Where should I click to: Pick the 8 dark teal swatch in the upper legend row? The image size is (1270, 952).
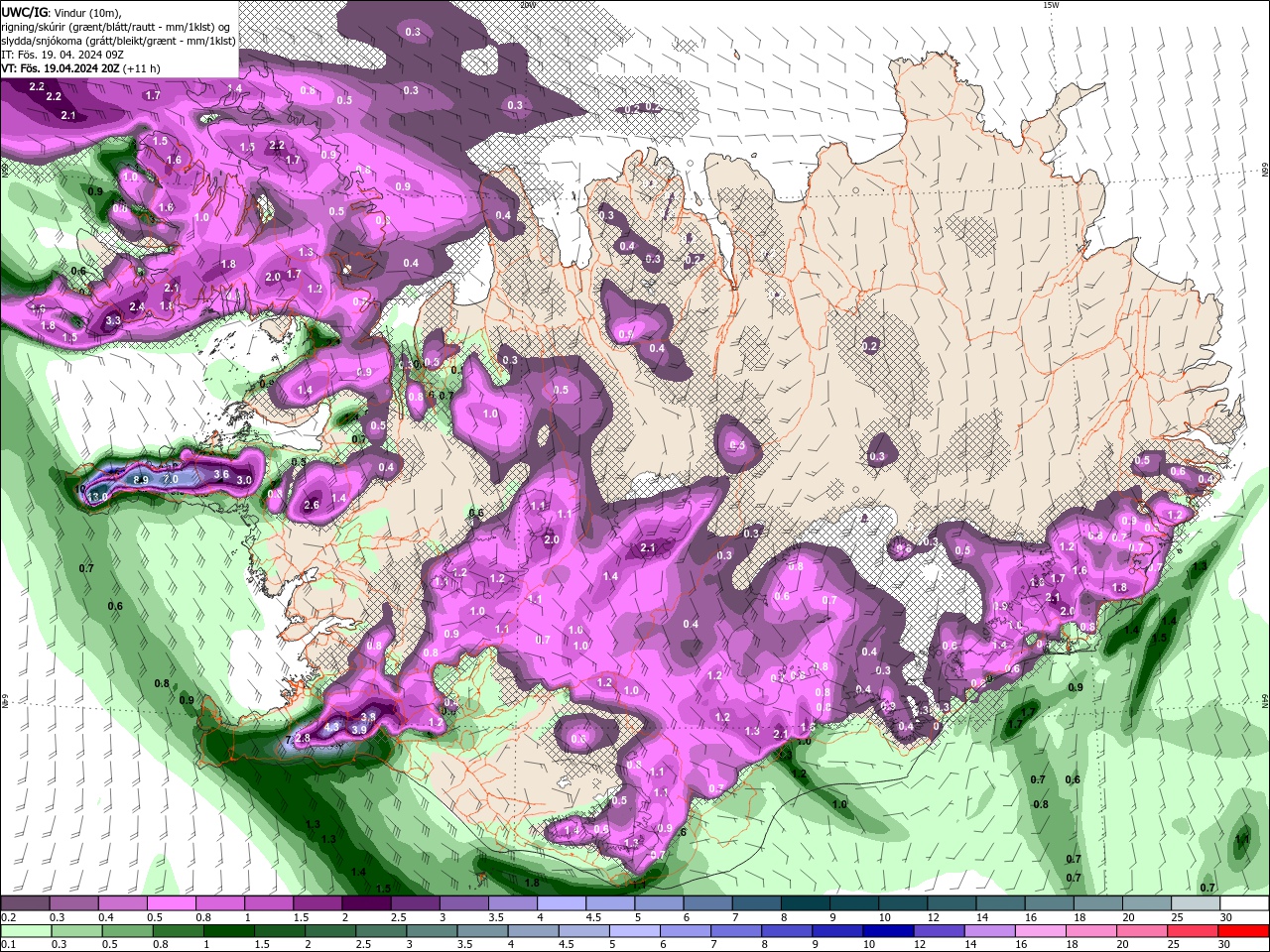[805, 903]
